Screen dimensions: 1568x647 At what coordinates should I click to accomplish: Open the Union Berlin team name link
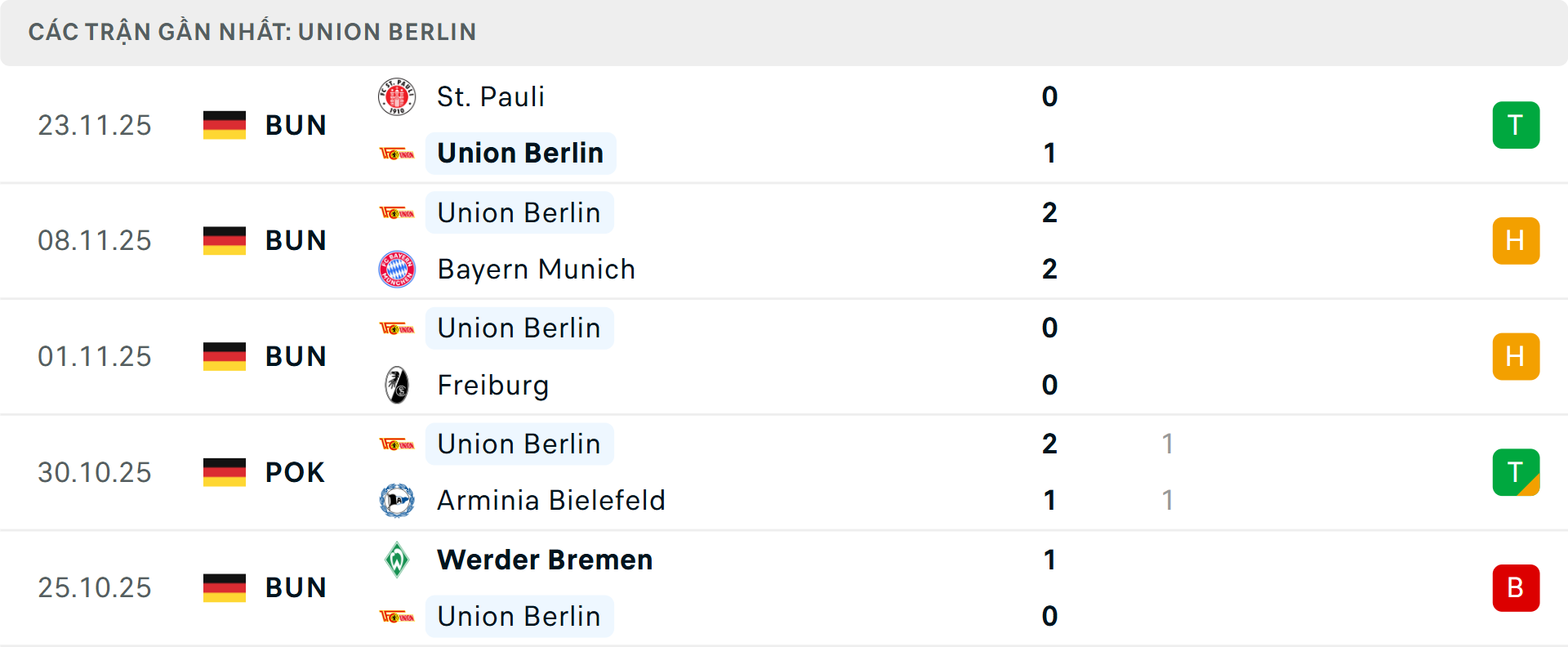(x=520, y=153)
